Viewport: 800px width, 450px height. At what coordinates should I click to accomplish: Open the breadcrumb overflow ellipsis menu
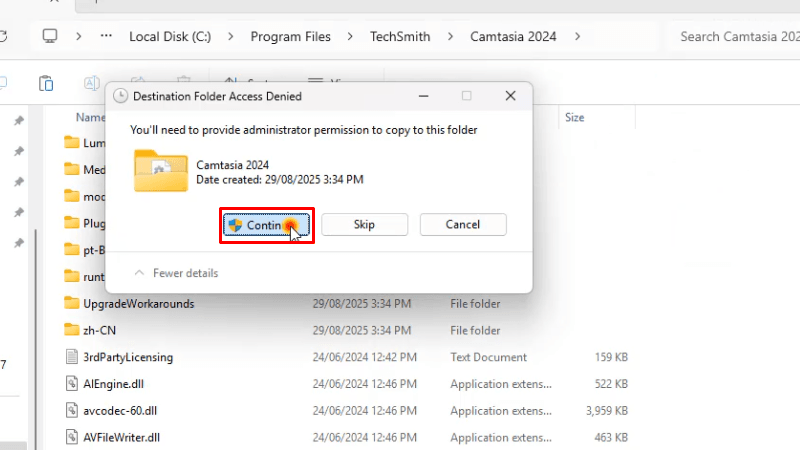pos(106,37)
